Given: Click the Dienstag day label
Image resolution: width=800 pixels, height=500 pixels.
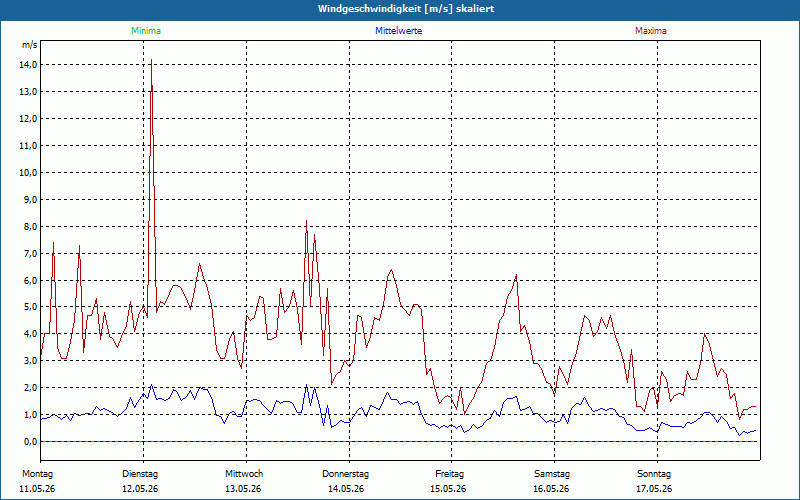Looking at the screenshot, I should tap(140, 474).
